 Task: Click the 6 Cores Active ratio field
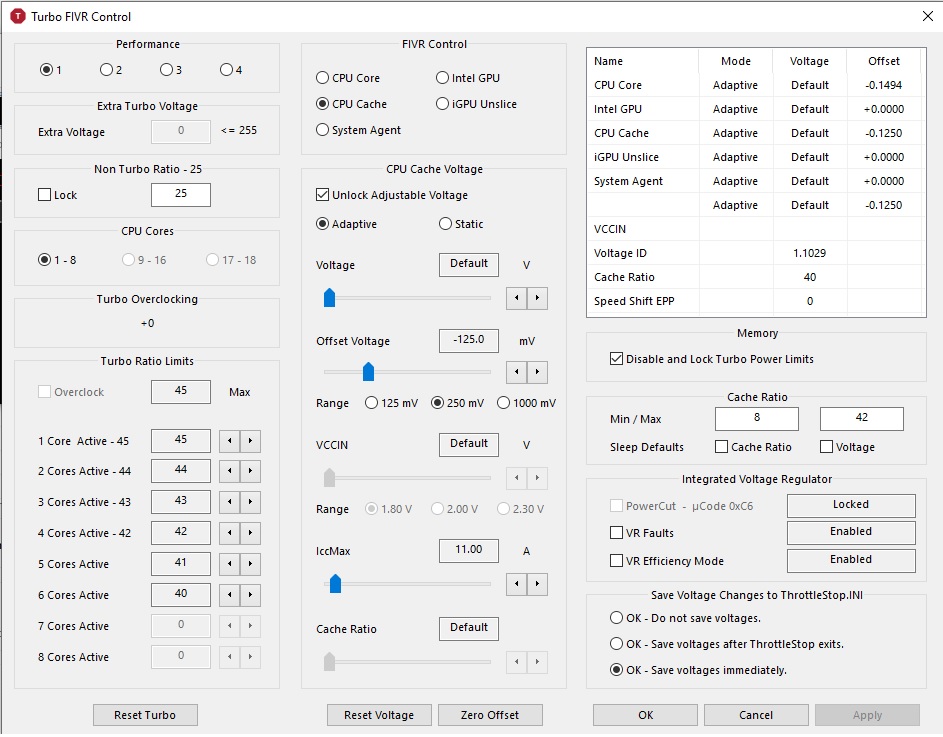coord(181,595)
